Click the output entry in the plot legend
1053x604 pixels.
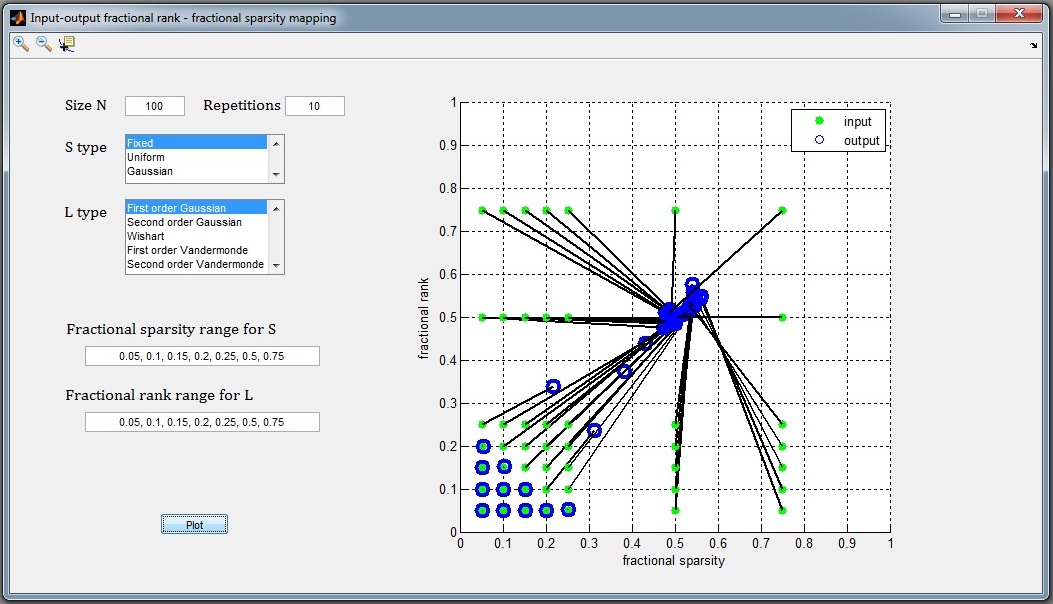coord(860,141)
